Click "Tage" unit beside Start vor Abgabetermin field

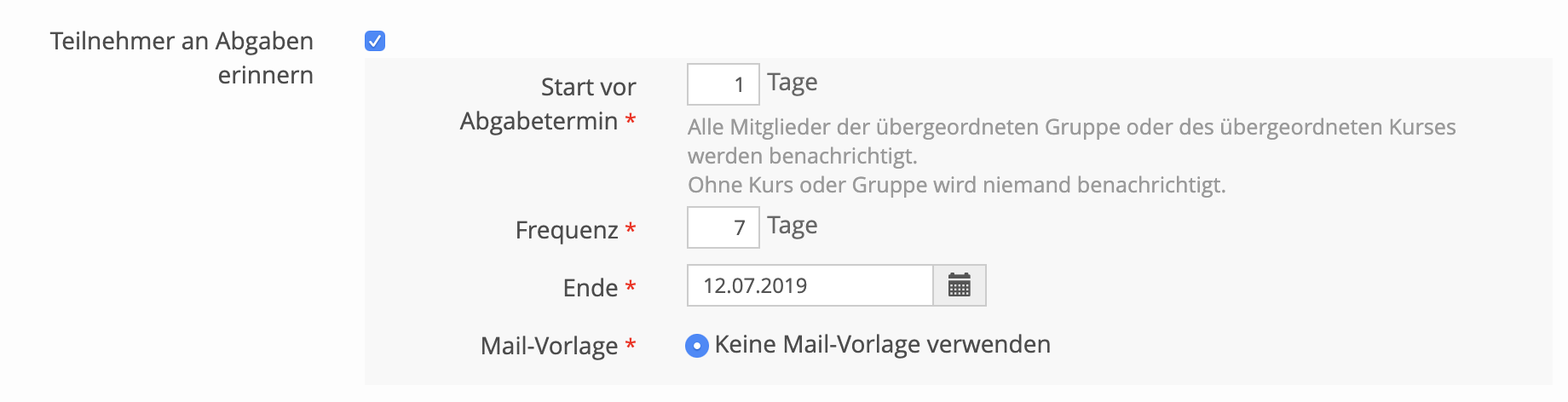(x=792, y=83)
